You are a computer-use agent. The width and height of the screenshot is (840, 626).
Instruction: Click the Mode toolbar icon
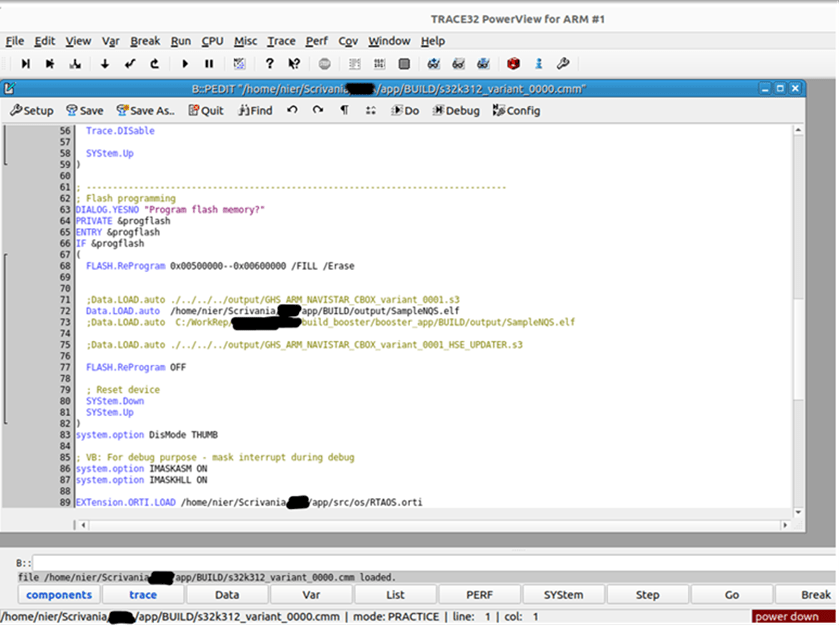click(239, 64)
